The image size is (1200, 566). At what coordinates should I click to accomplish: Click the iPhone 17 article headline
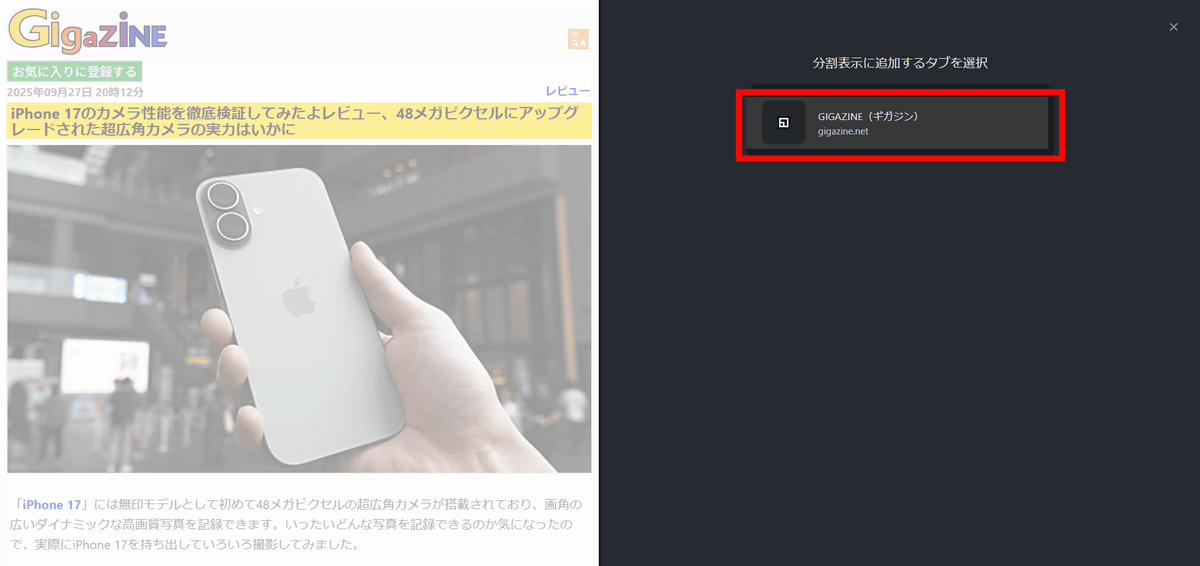coord(299,121)
